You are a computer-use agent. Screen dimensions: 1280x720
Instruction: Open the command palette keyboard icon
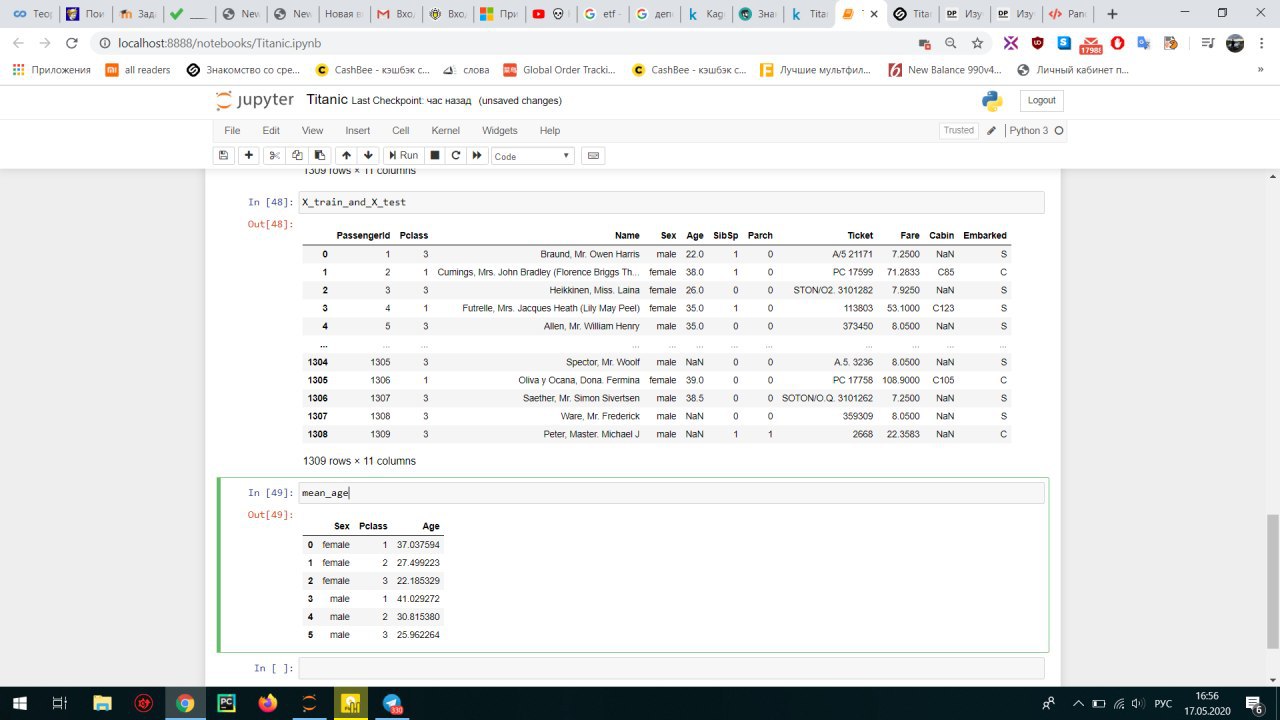point(593,155)
